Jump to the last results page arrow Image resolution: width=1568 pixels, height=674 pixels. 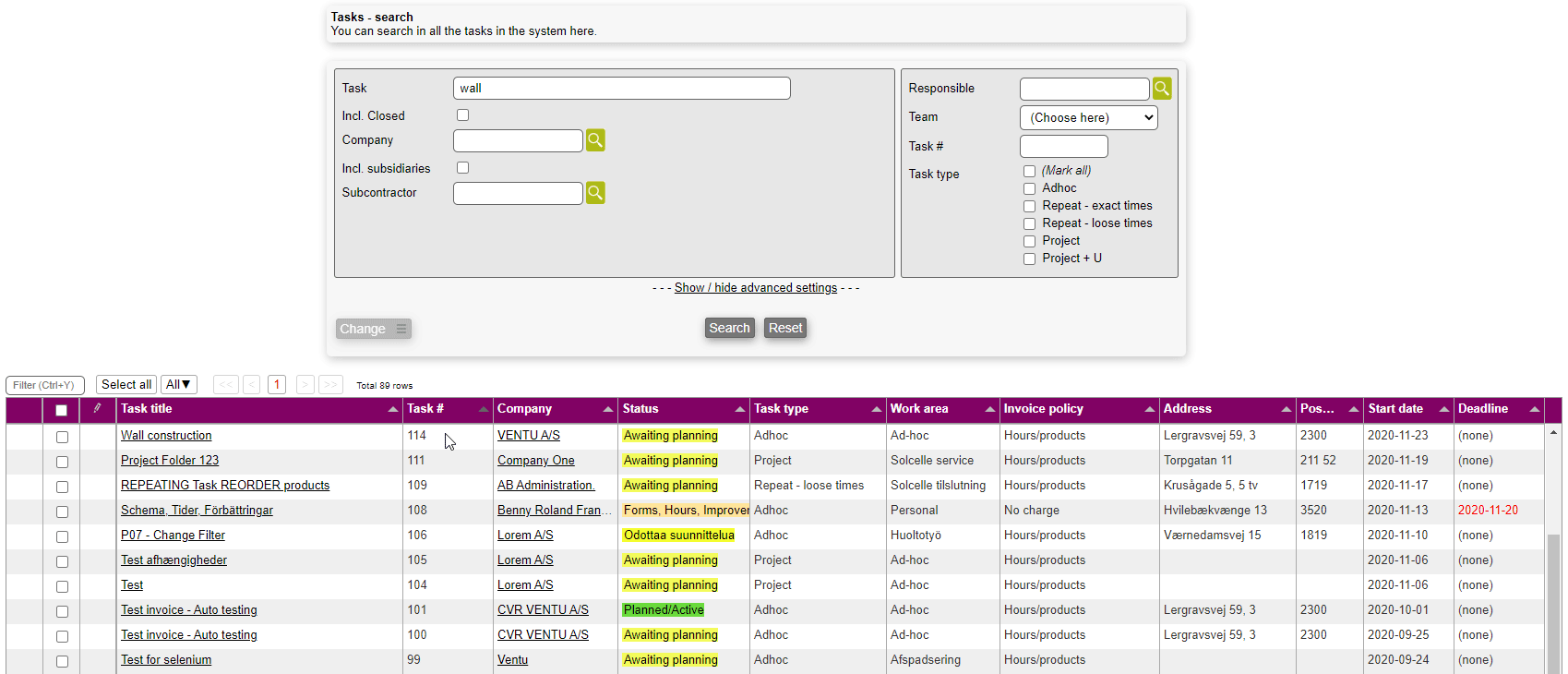point(331,385)
